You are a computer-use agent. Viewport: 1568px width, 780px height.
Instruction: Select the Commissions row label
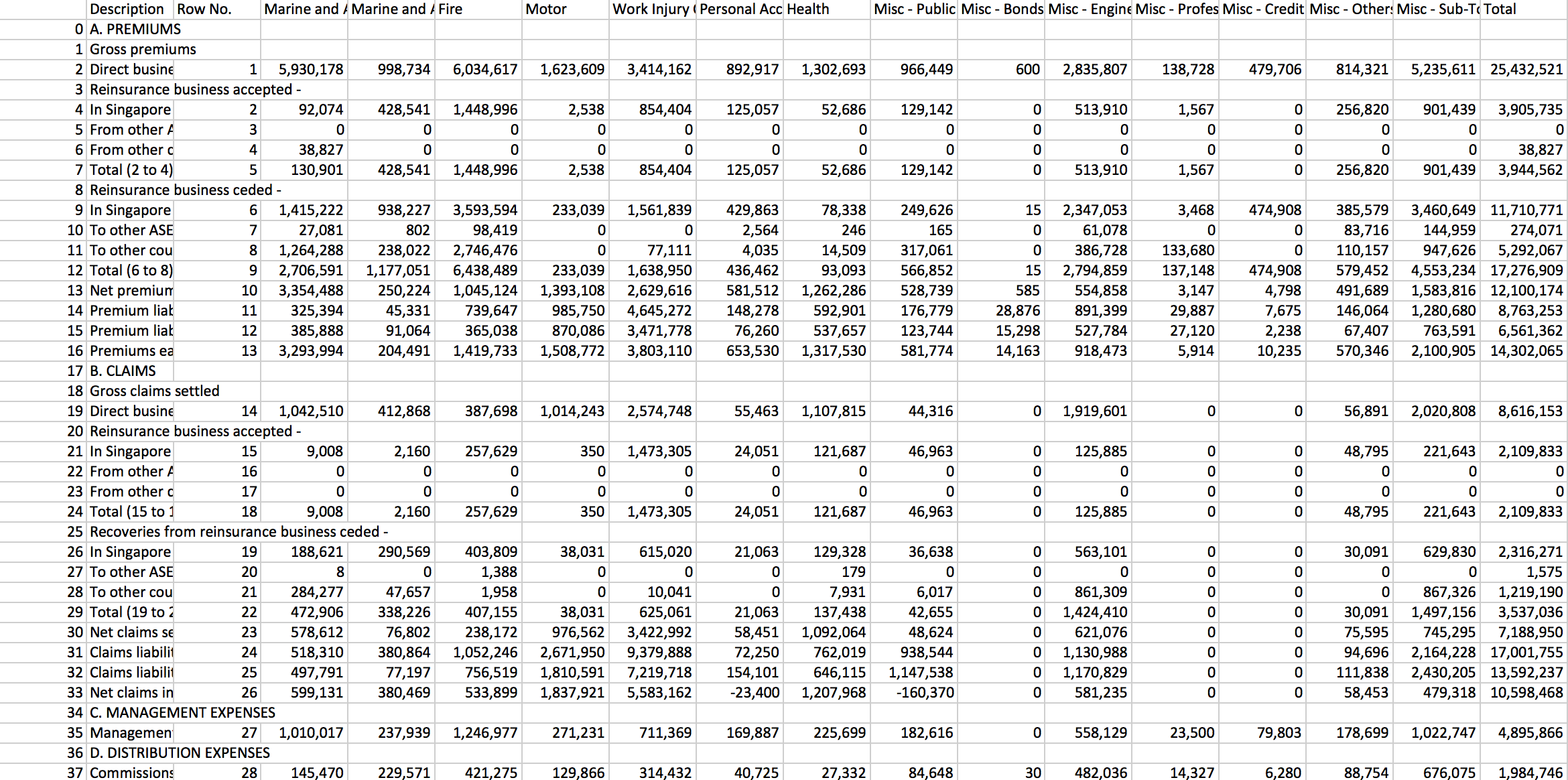[129, 773]
